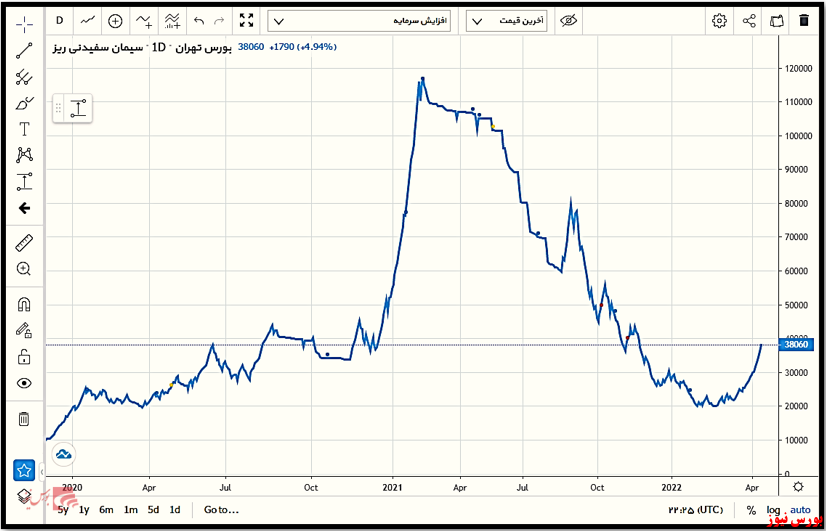Image resolution: width=826 pixels, height=531 pixels.
Task: Open the آخرین قیمت dropdown
Action: tap(508, 20)
